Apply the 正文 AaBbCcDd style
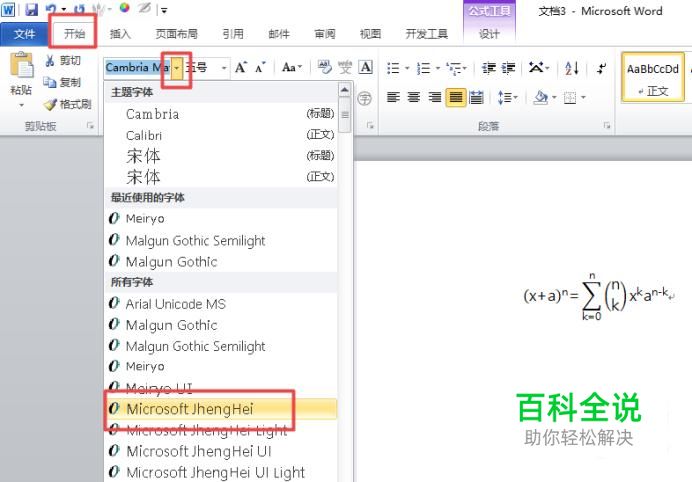Image resolution: width=692 pixels, height=482 pixels. [653, 78]
